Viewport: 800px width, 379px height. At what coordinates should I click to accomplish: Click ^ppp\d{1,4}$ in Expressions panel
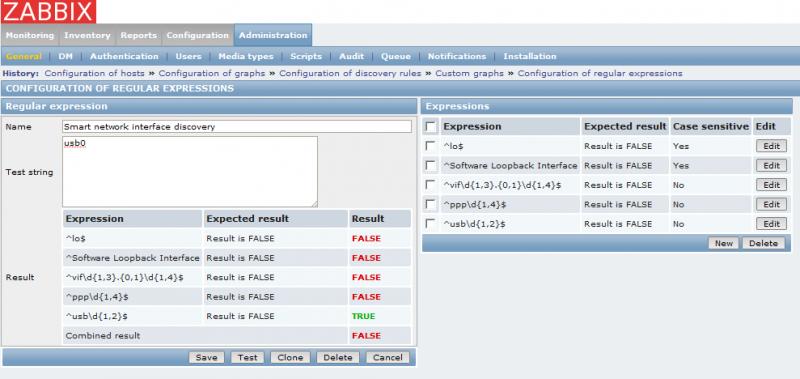(x=474, y=204)
